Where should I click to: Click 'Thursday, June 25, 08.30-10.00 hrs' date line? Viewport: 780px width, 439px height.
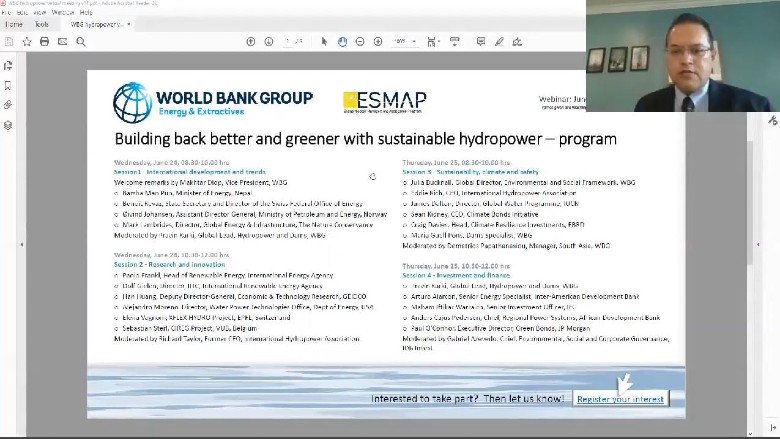click(456, 163)
